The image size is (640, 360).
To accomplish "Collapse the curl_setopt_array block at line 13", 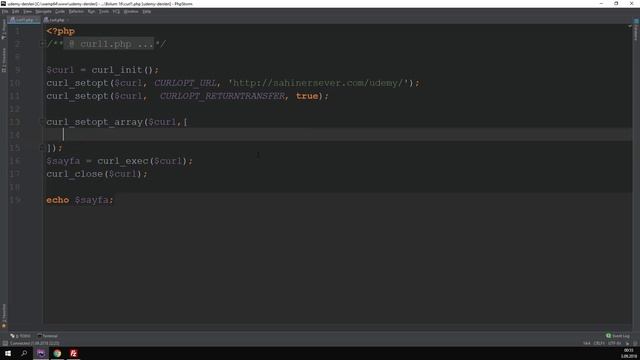I will pyautogui.click(x=42, y=122).
